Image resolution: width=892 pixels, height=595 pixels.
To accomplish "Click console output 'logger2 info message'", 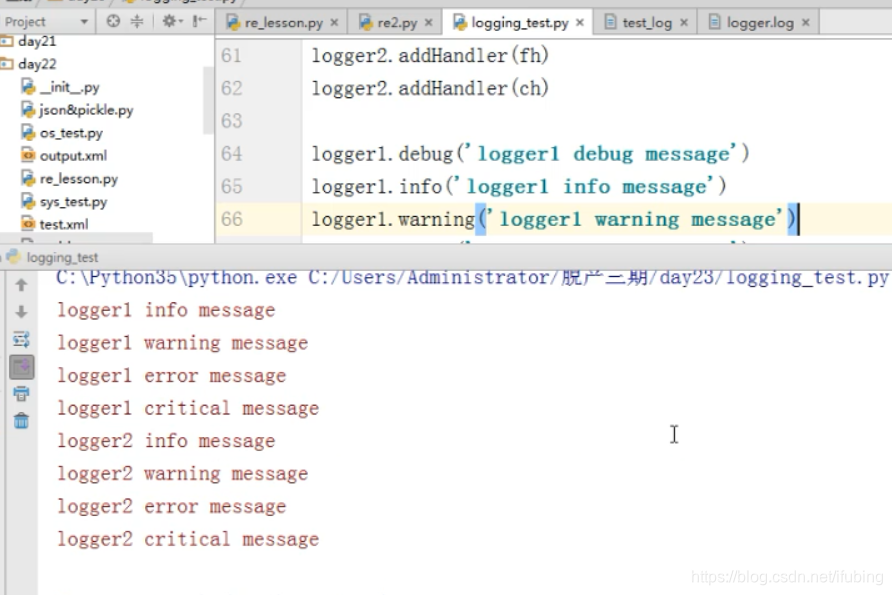I will pyautogui.click(x=166, y=441).
